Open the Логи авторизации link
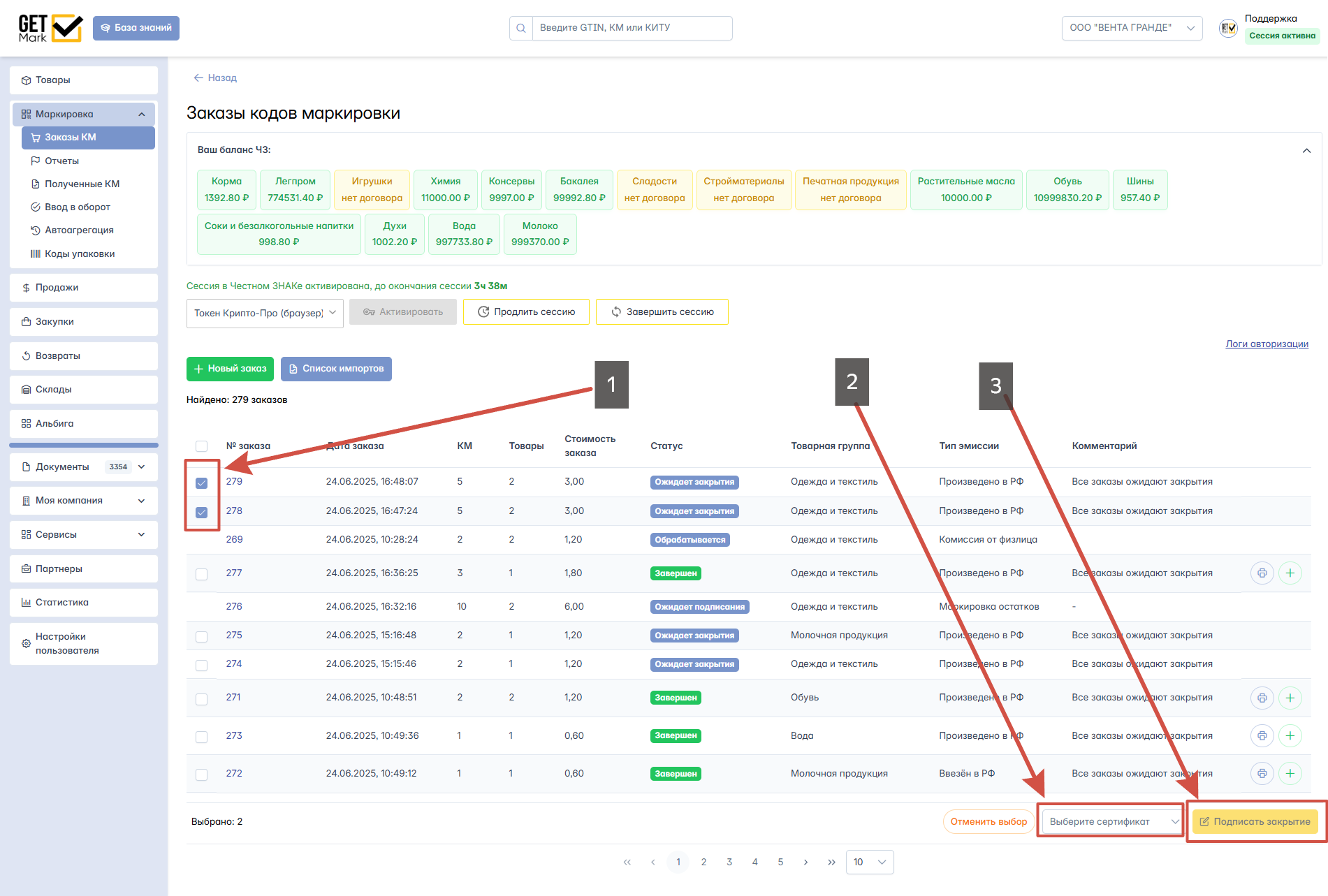Screen dimensions: 1328x896 pos(1267,344)
